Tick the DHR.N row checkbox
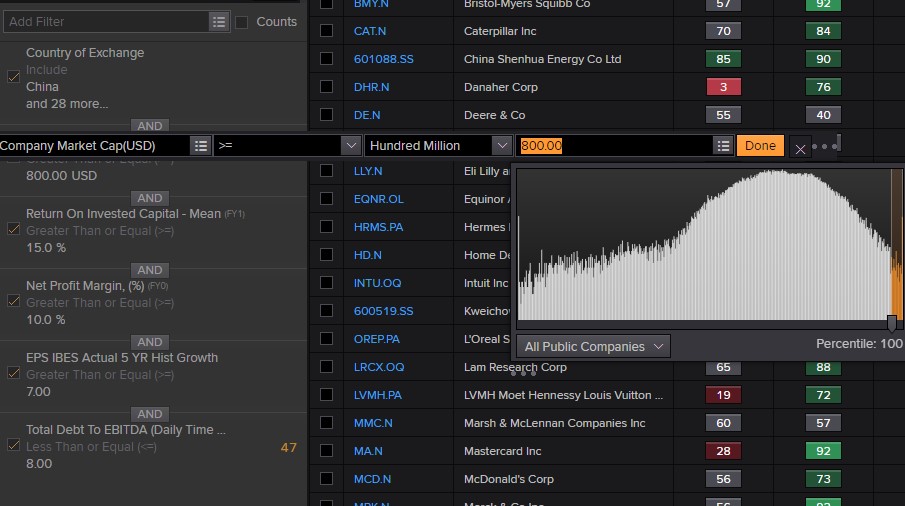Screen dimensions: 905x506 pos(326,87)
